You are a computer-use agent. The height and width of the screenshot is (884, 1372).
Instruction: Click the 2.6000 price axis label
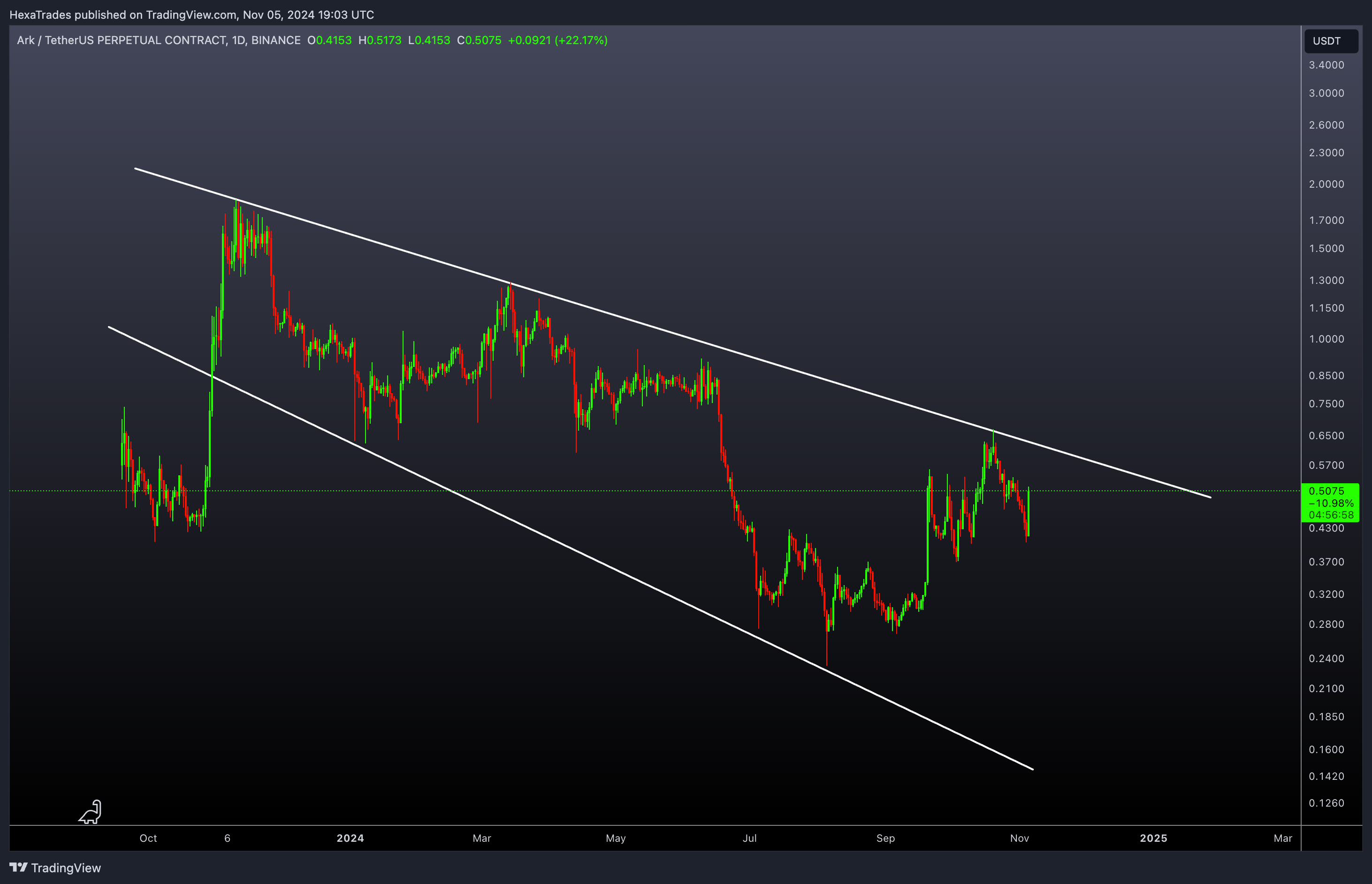[1326, 125]
